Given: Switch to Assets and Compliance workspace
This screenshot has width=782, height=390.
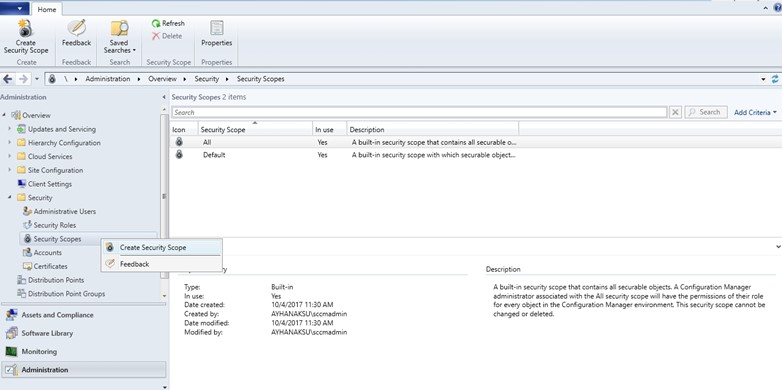Looking at the screenshot, I should tap(84, 315).
